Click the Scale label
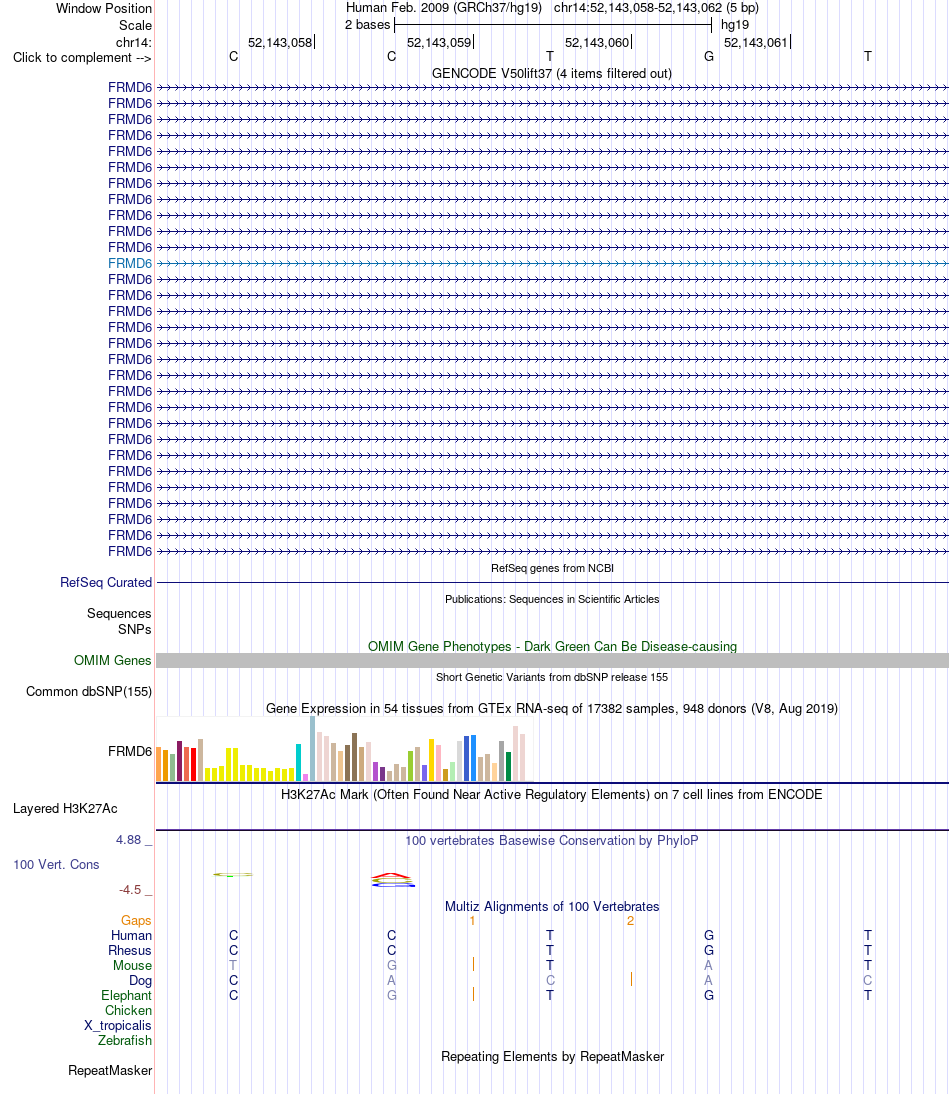The width and height of the screenshot is (950, 1094). coord(135,25)
